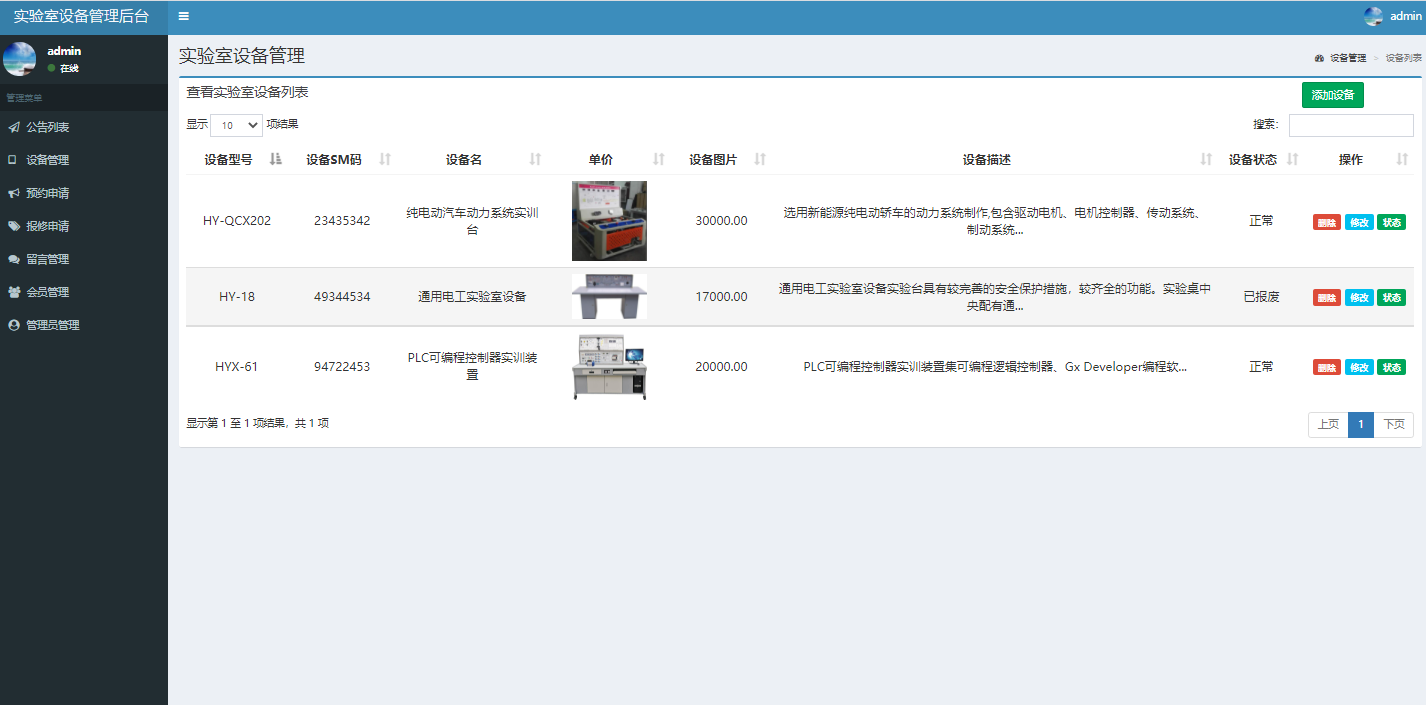Click 下页 in the pagination controls
This screenshot has width=1426, height=705.
(x=1395, y=424)
